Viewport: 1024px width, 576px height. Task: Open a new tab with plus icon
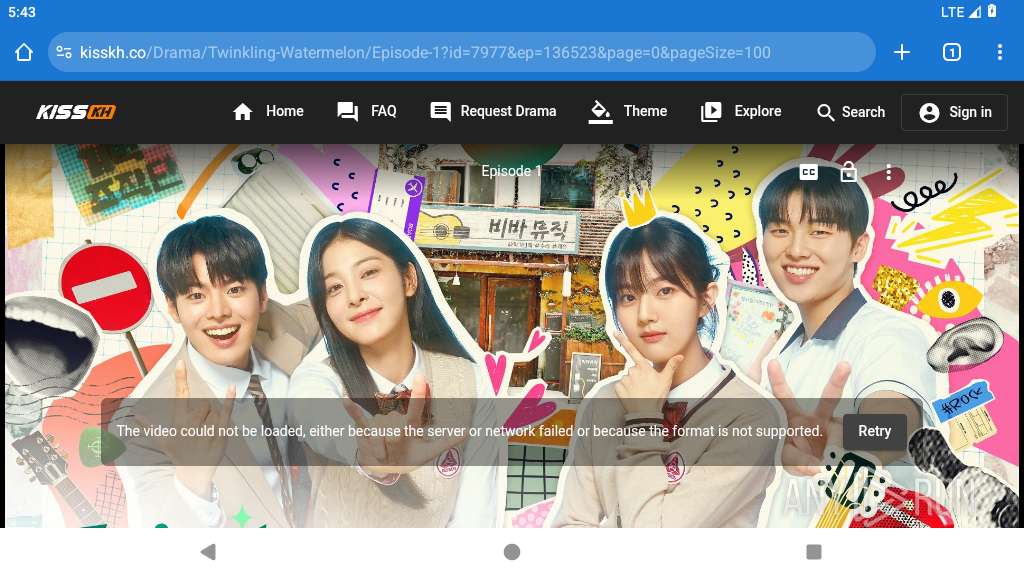902,52
